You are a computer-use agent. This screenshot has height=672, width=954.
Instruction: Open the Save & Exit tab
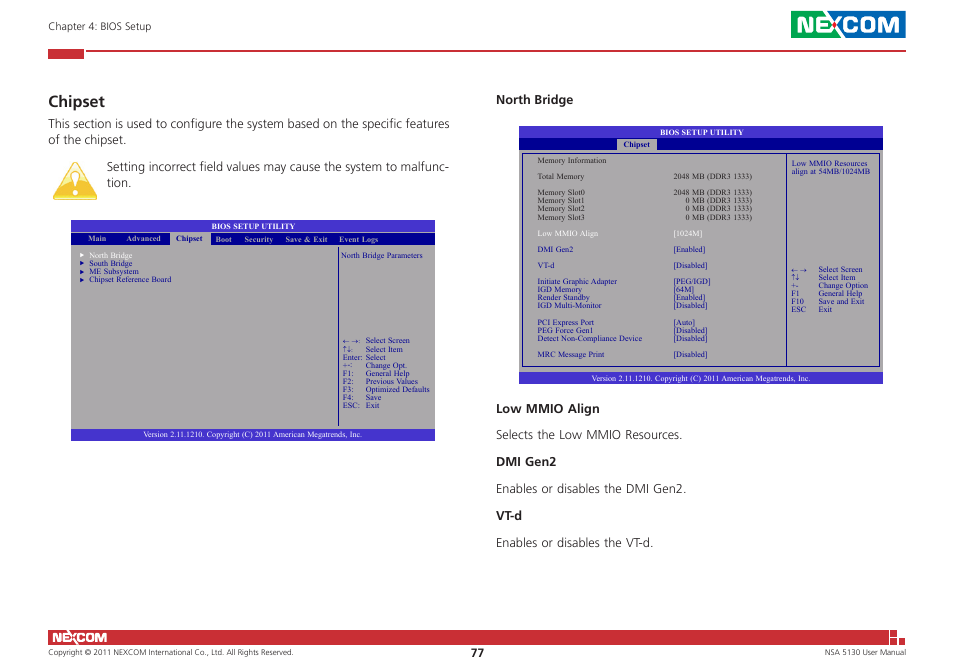tap(306, 239)
